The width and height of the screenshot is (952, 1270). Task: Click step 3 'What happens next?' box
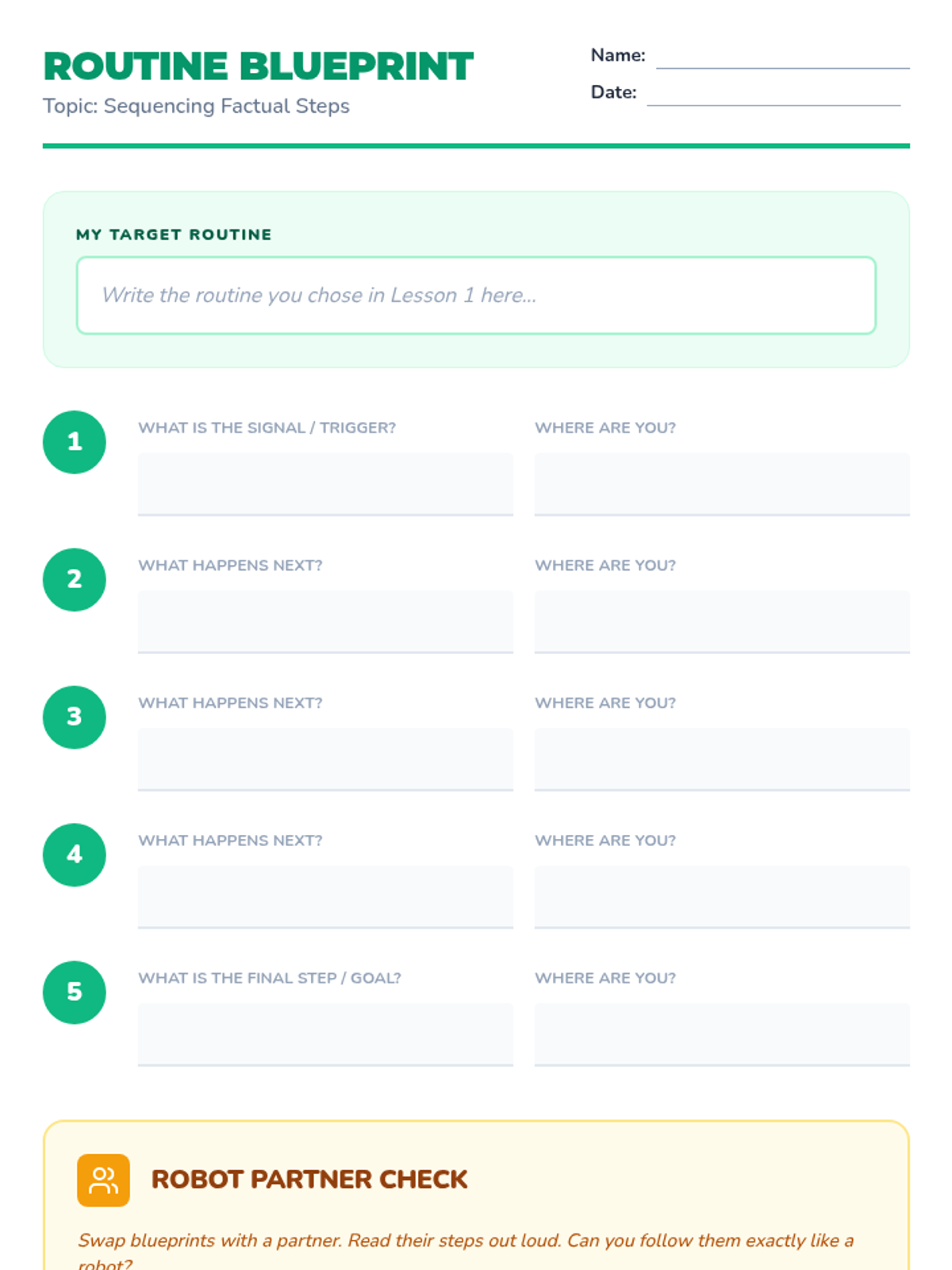pyautogui.click(x=325, y=758)
